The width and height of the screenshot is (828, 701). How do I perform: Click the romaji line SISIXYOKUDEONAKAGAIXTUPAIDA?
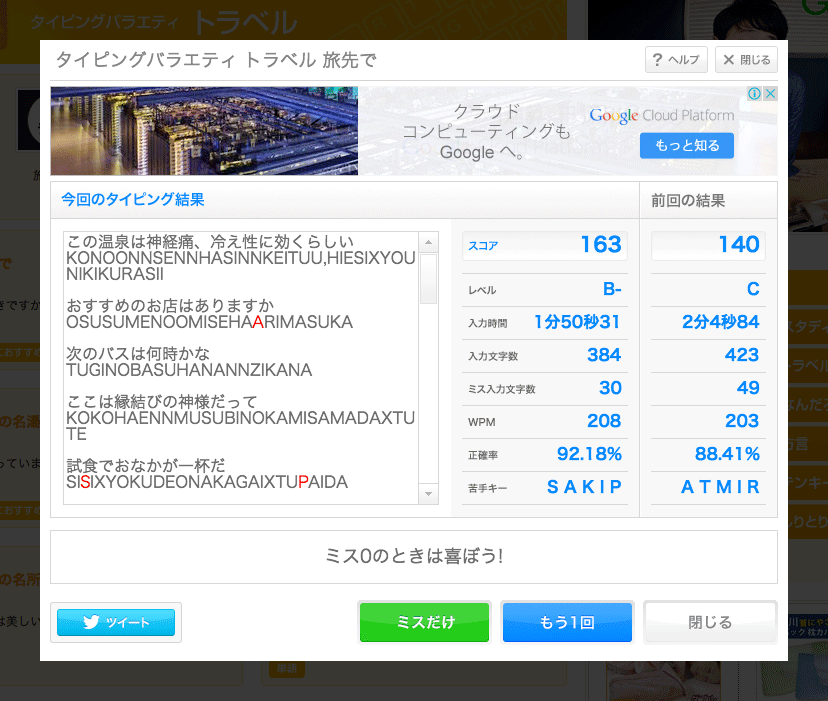coord(207,482)
